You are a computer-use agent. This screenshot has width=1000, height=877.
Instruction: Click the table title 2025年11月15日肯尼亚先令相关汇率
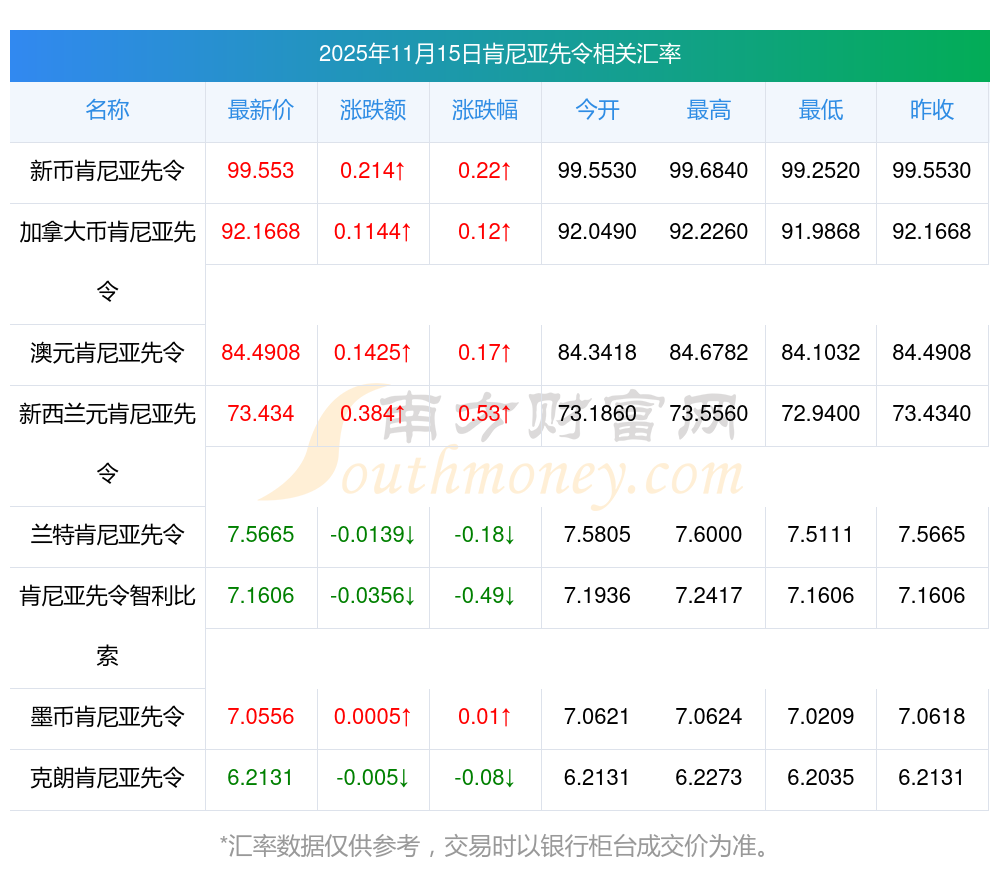(500, 54)
